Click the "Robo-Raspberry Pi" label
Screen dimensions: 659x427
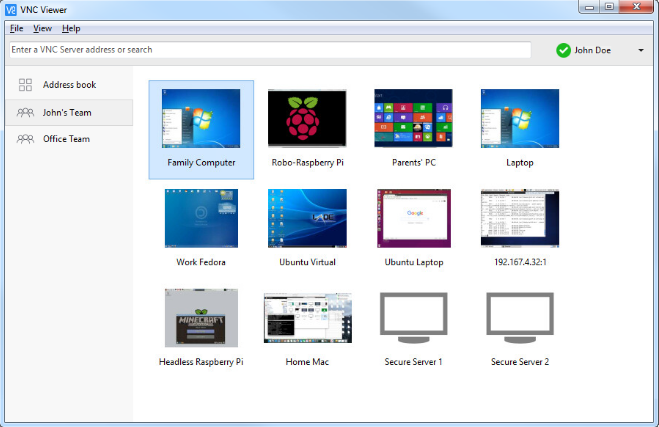pos(307,162)
